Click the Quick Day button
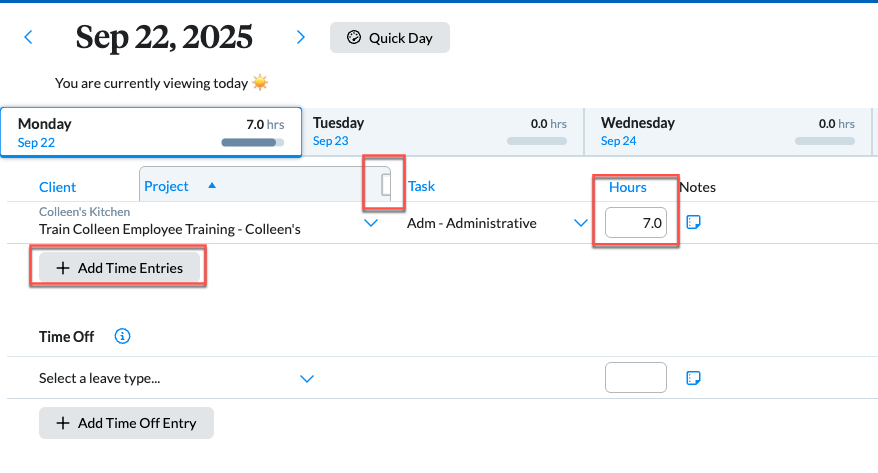Image resolution: width=878 pixels, height=473 pixels. pos(390,38)
